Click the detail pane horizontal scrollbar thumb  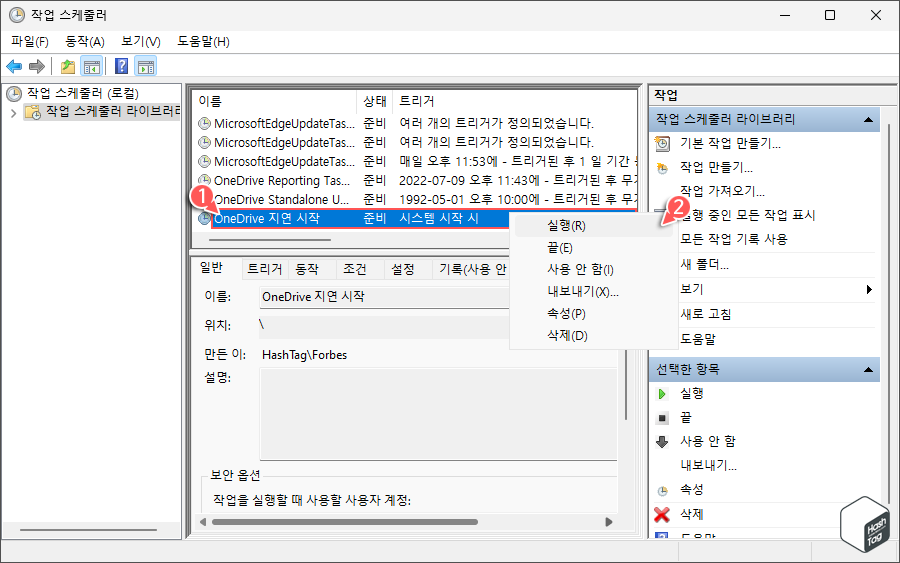pyautogui.click(x=344, y=522)
